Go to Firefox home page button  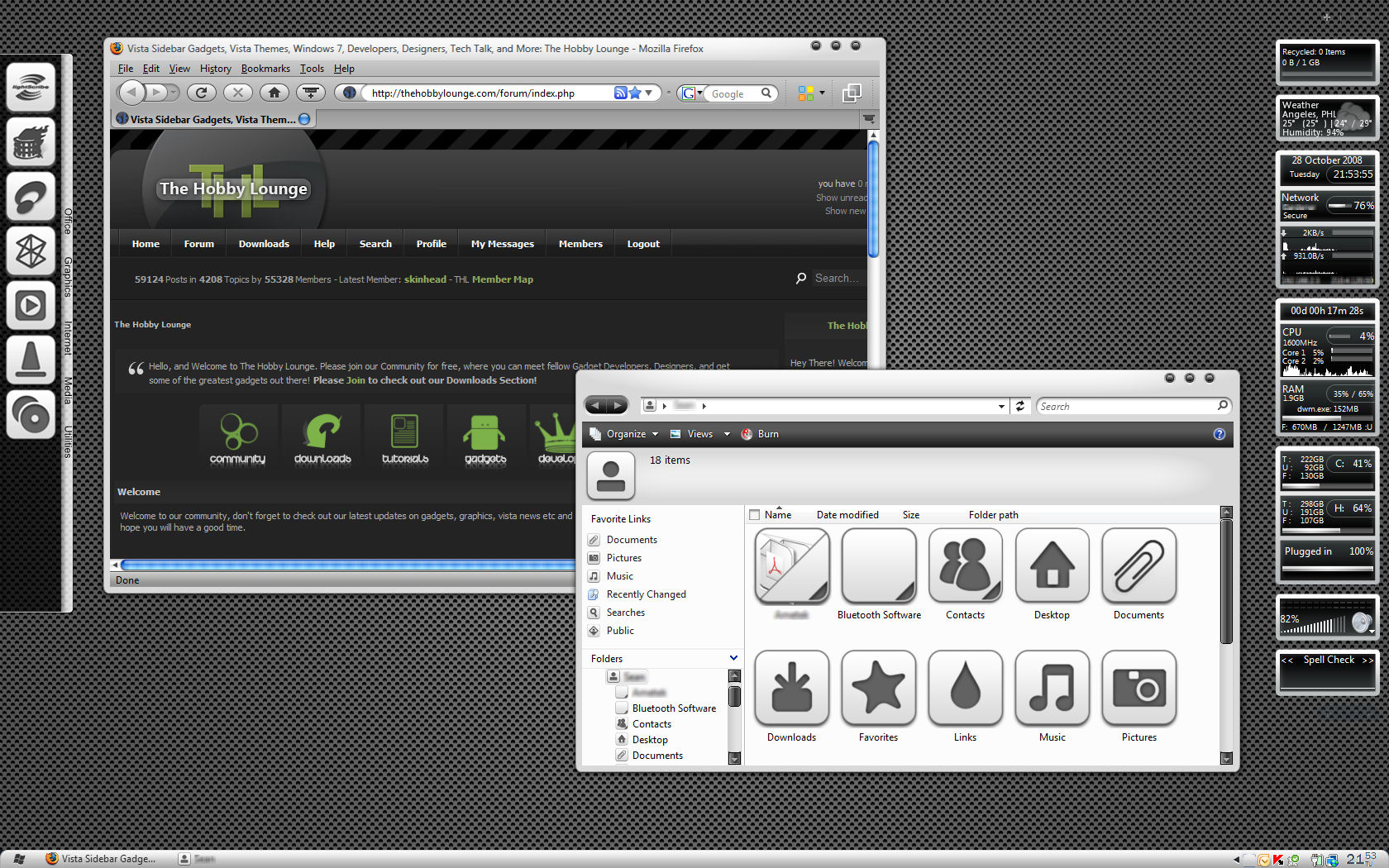pyautogui.click(x=274, y=93)
